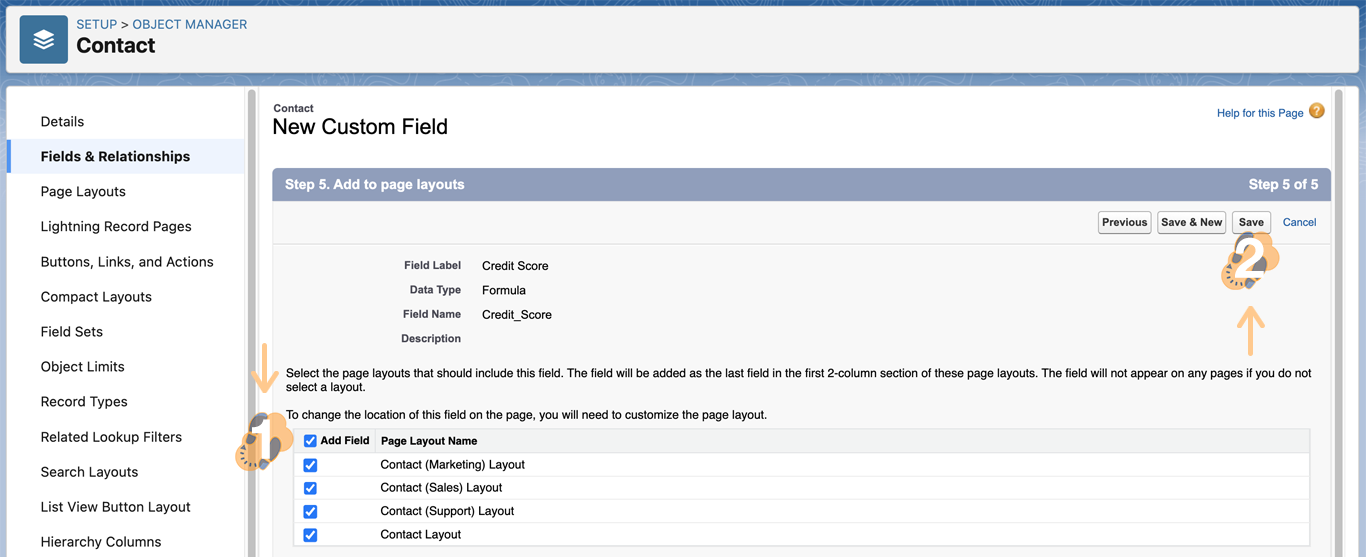1366x557 pixels.
Task: Click the Save & New button
Action: click(x=1191, y=222)
